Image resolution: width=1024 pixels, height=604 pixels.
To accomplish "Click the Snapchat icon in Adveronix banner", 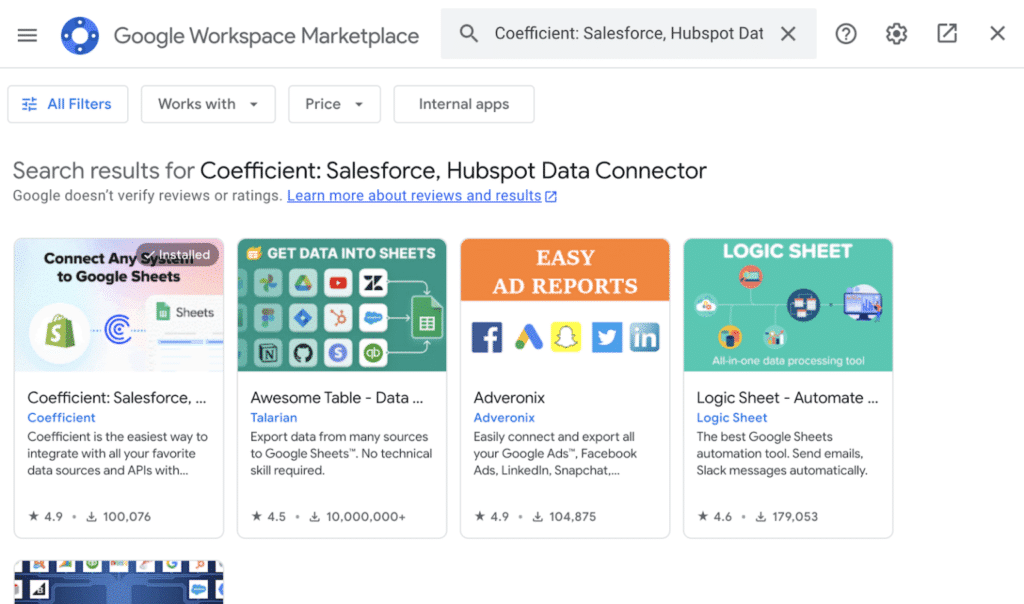I will coord(566,337).
